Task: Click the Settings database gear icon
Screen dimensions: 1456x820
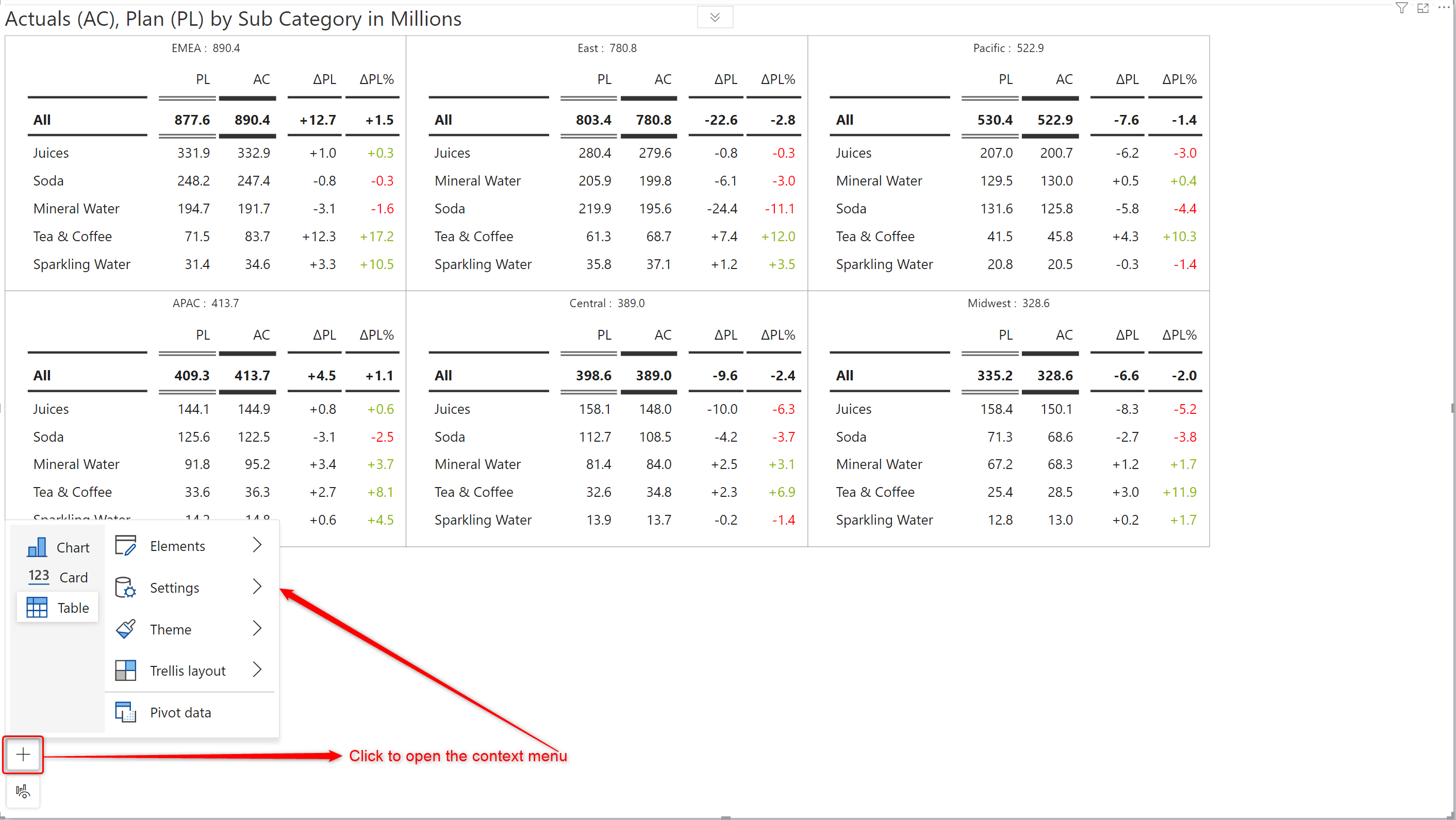Action: (x=125, y=588)
